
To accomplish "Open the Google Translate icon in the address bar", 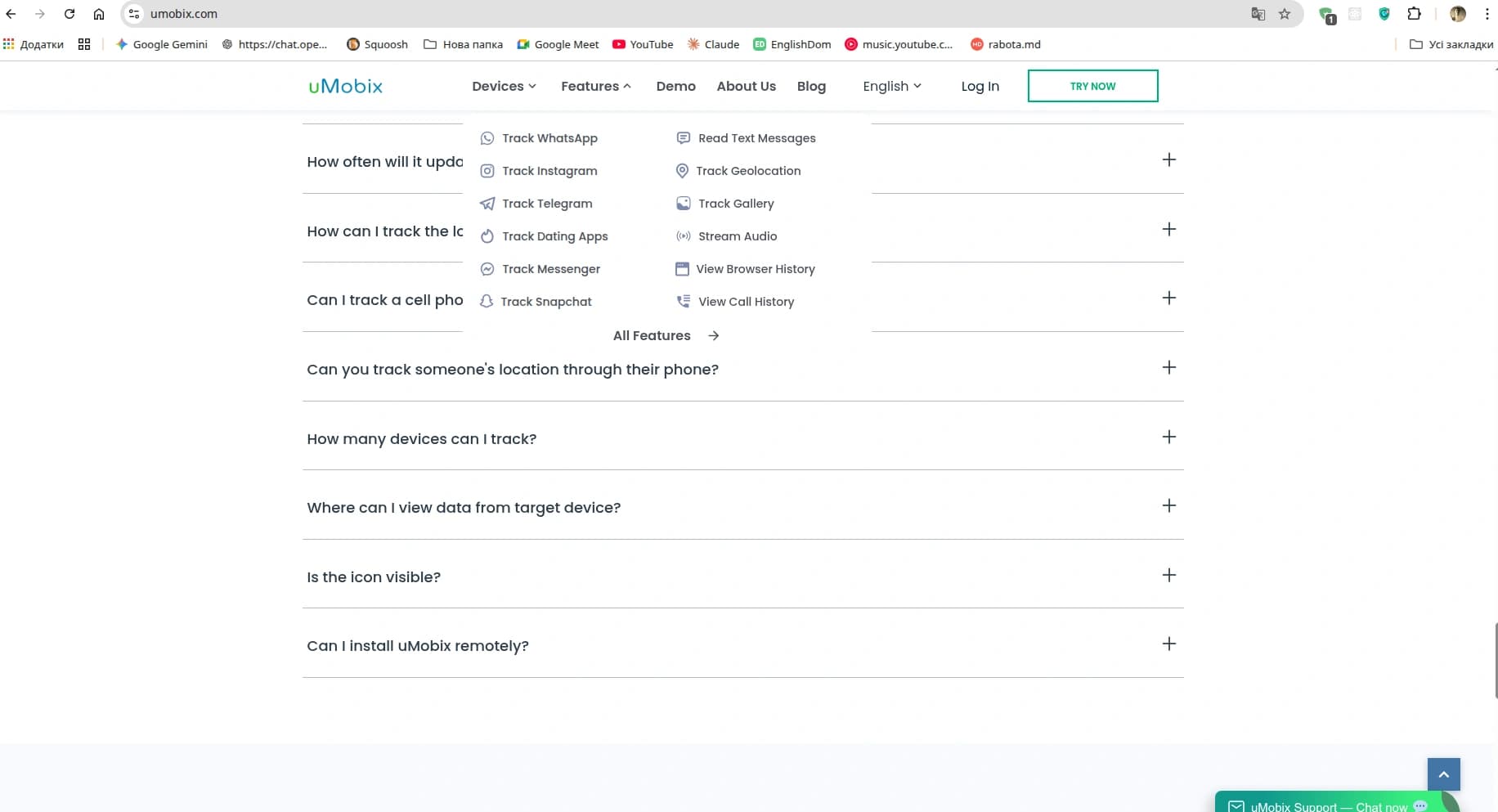I will click(x=1258, y=14).
